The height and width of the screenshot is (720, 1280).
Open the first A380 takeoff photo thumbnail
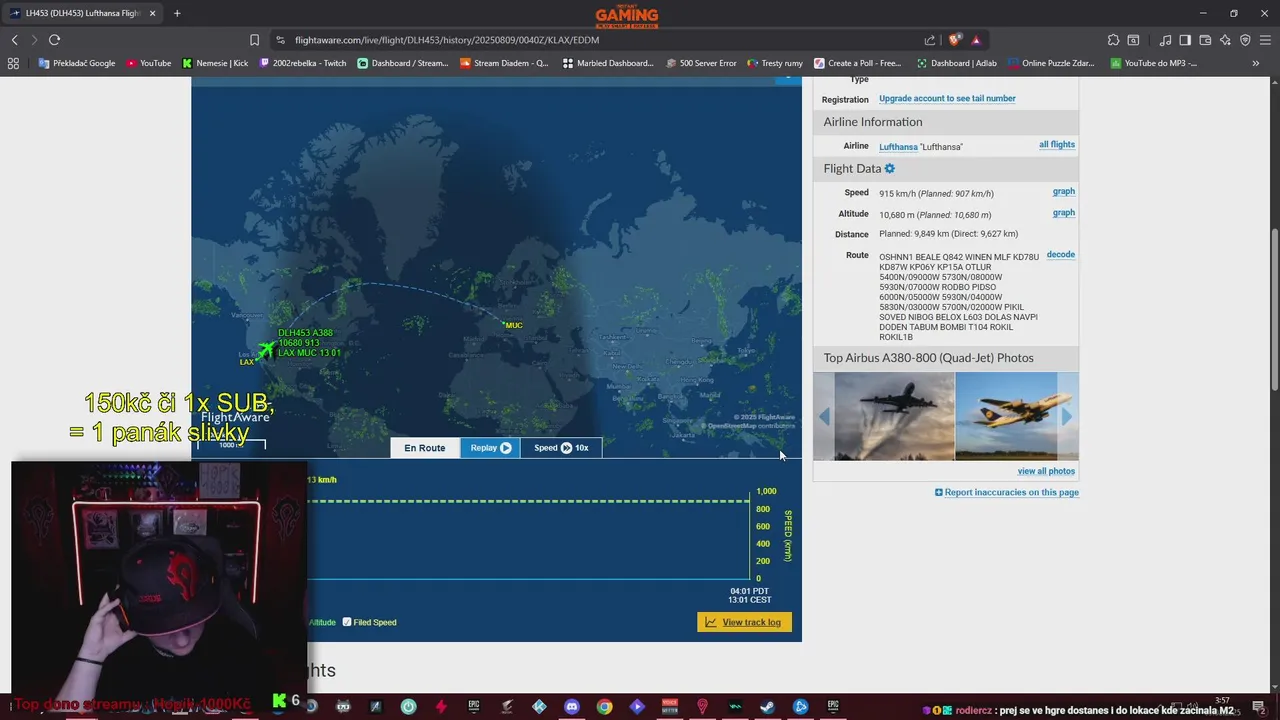coord(894,416)
